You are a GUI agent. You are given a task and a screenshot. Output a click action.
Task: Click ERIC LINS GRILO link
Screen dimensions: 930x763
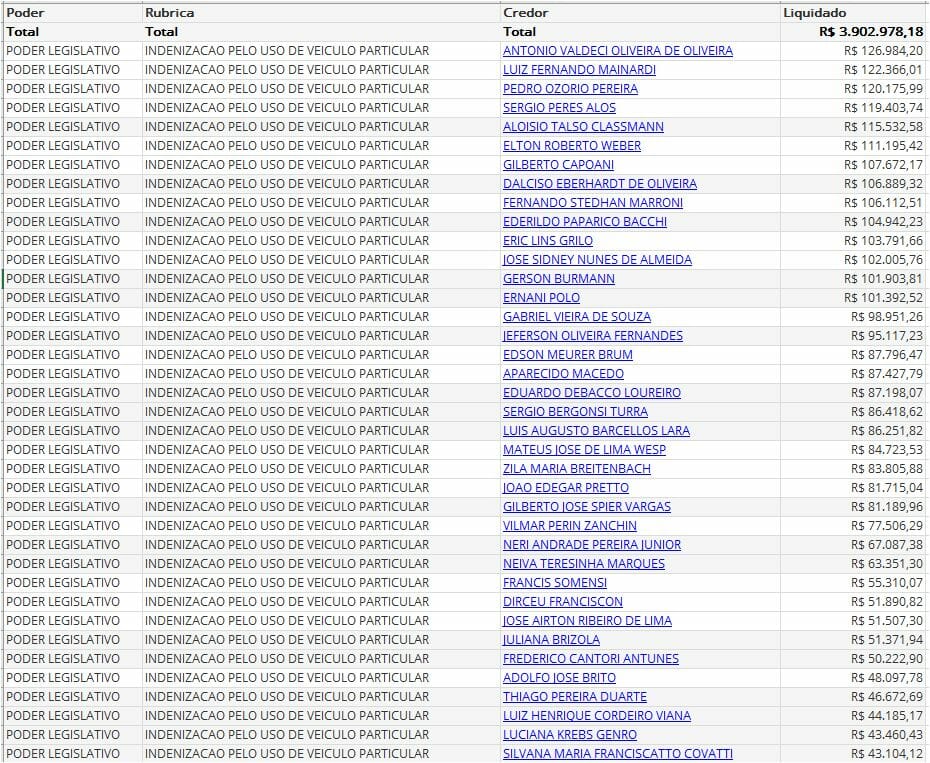[547, 241]
